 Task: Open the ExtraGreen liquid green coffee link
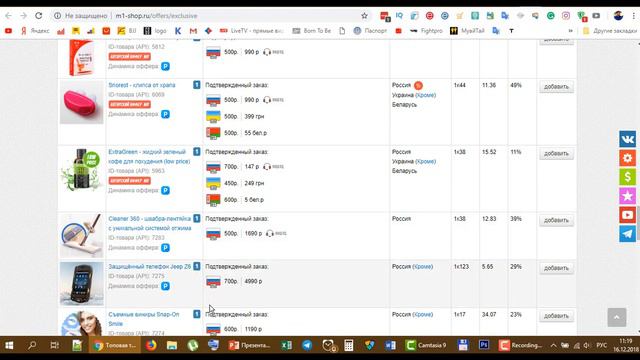pos(149,156)
